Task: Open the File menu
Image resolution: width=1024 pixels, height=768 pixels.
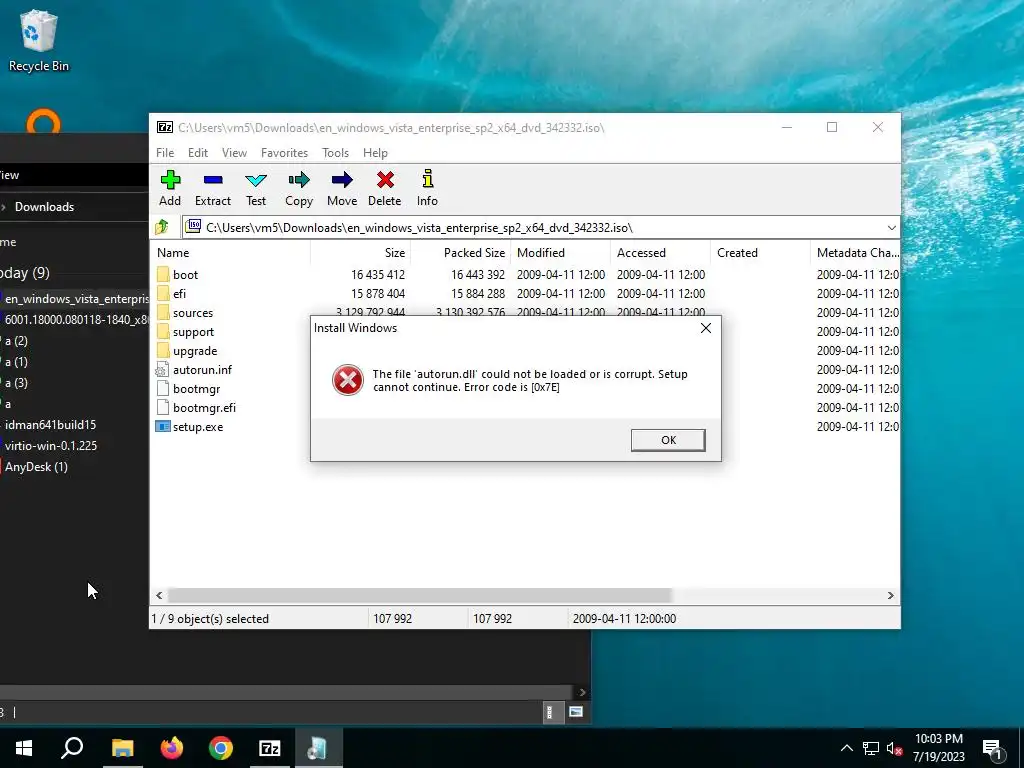Action: click(165, 153)
